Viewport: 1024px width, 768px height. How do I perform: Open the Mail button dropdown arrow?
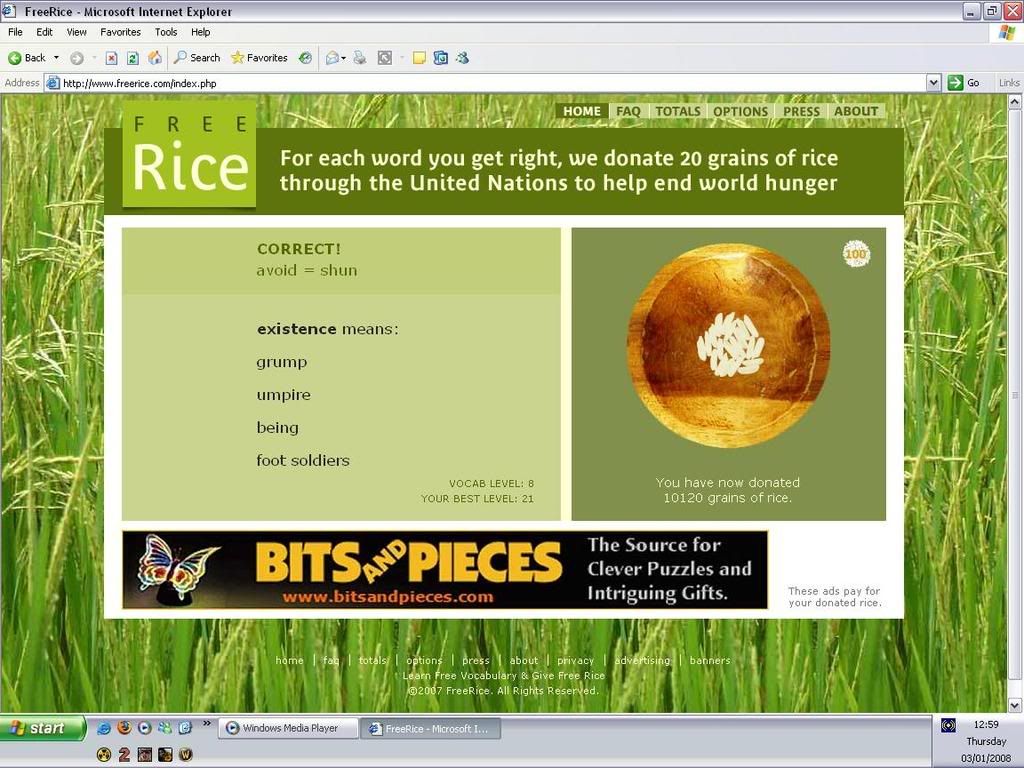point(343,58)
